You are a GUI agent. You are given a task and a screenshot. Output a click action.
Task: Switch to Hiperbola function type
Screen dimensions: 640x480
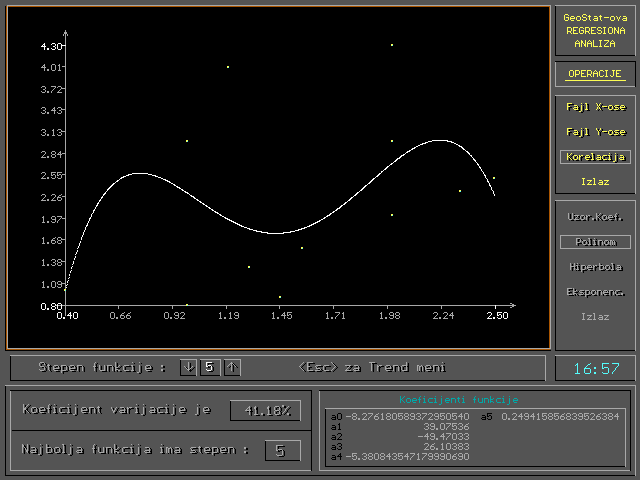(595, 267)
